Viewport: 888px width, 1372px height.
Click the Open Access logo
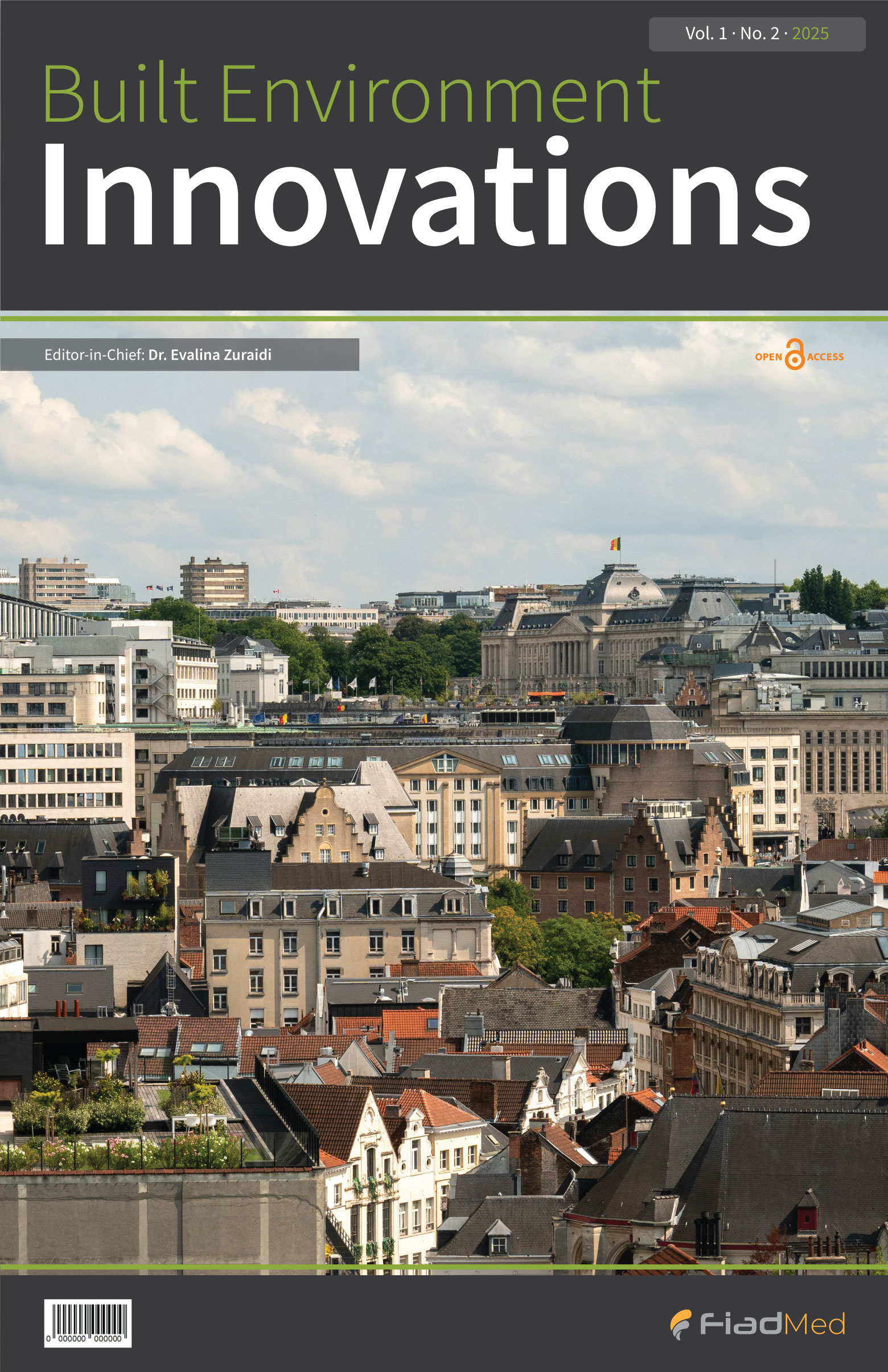click(799, 355)
